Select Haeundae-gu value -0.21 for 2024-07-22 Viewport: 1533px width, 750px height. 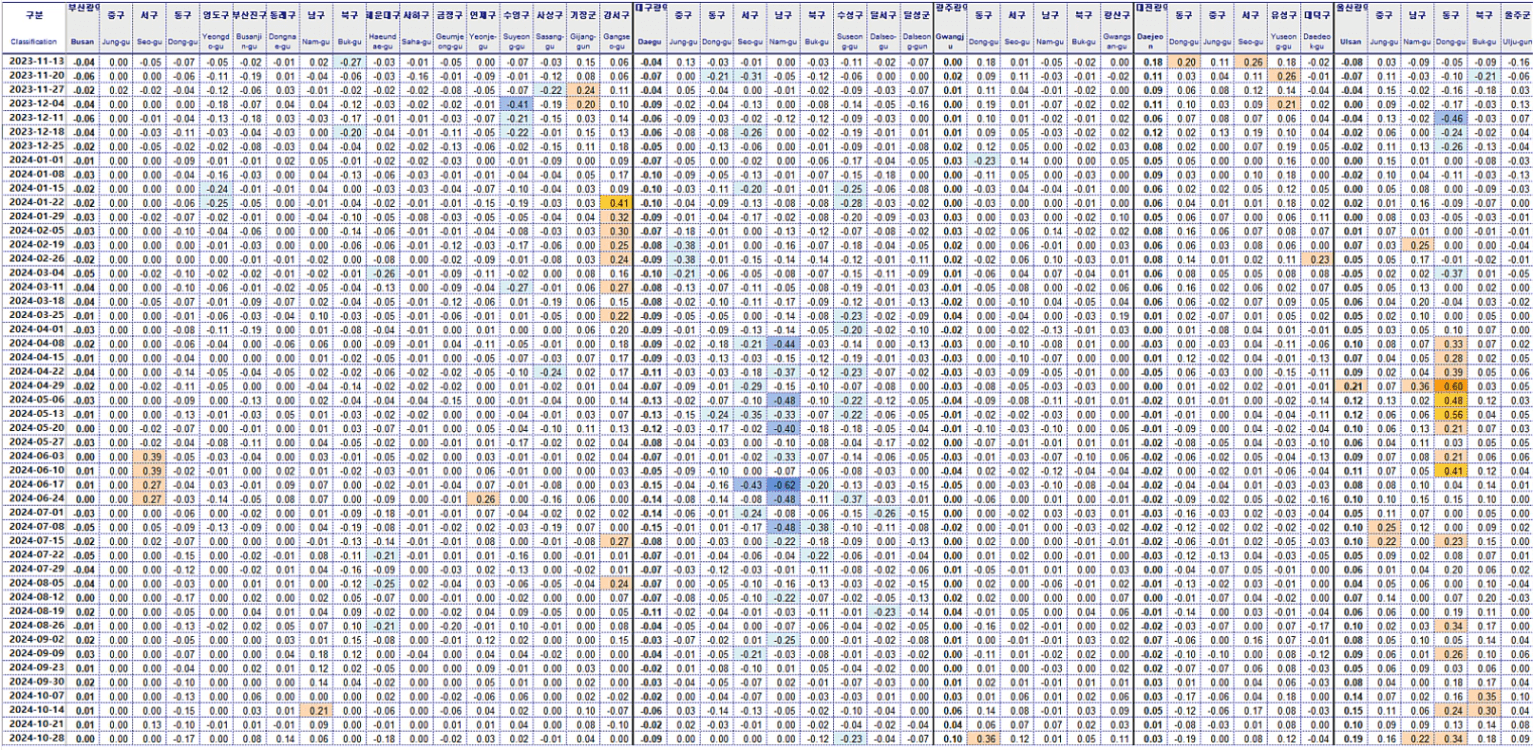tap(382, 553)
